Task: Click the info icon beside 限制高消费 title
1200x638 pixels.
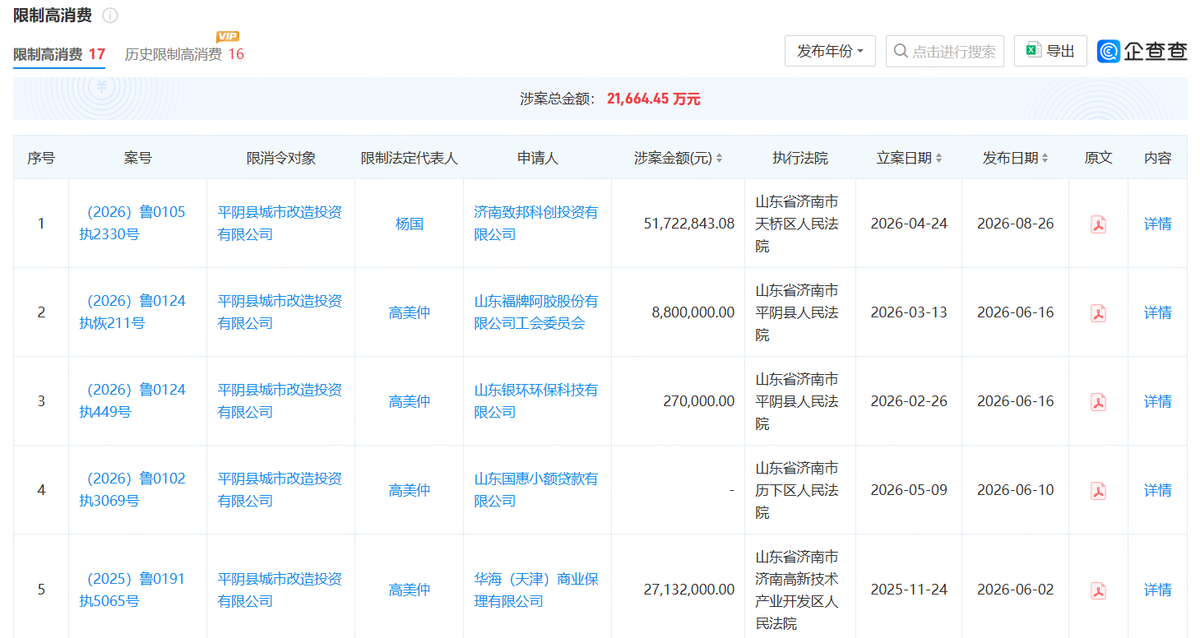Action: click(x=110, y=16)
